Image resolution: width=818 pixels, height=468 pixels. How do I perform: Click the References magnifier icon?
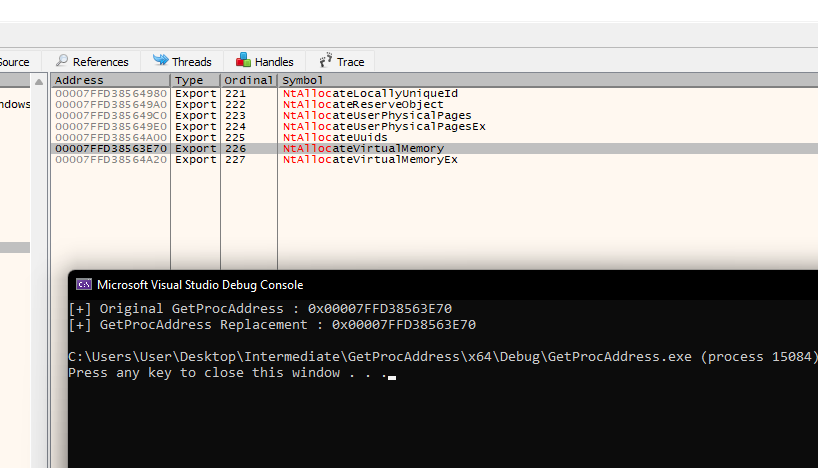(x=62, y=61)
